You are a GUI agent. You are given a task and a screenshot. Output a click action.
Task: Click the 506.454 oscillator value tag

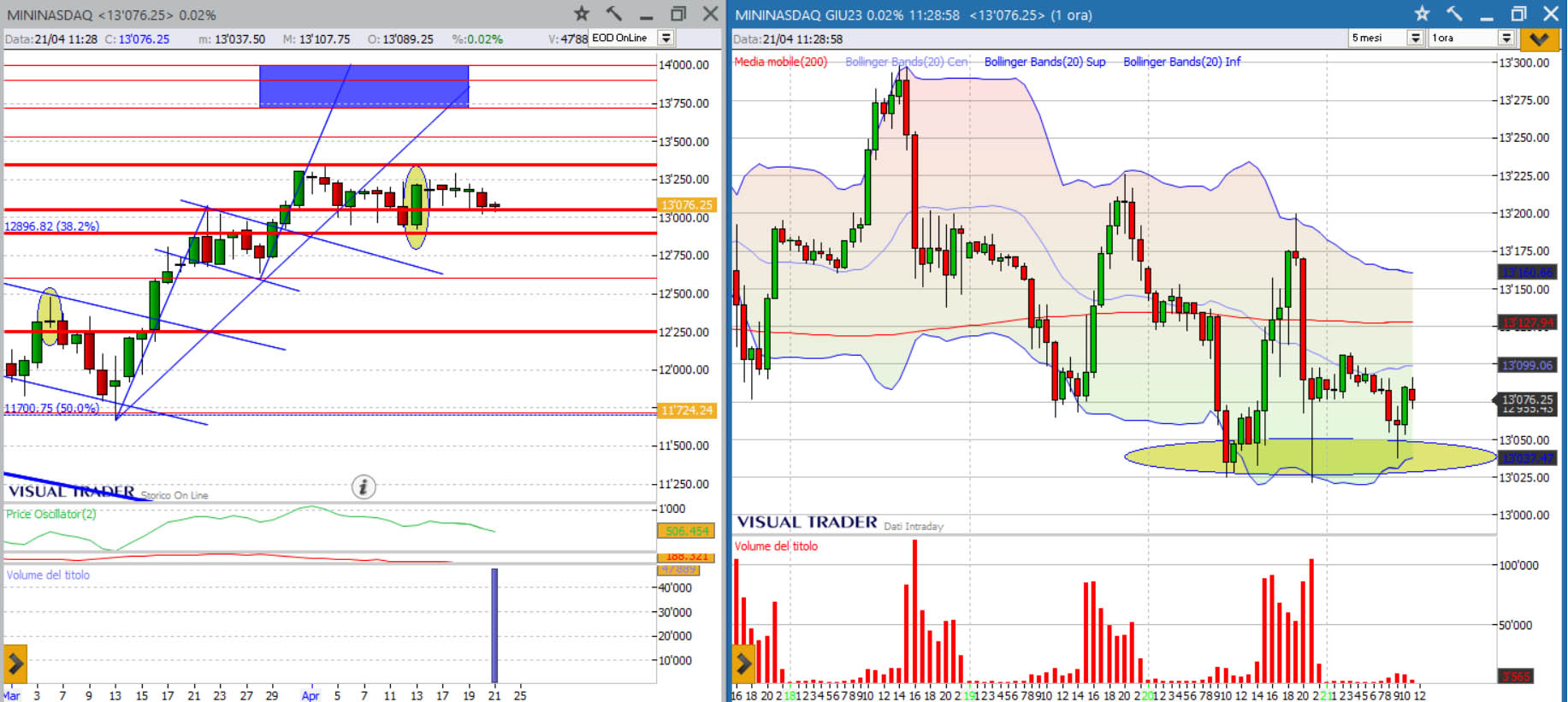tap(687, 531)
